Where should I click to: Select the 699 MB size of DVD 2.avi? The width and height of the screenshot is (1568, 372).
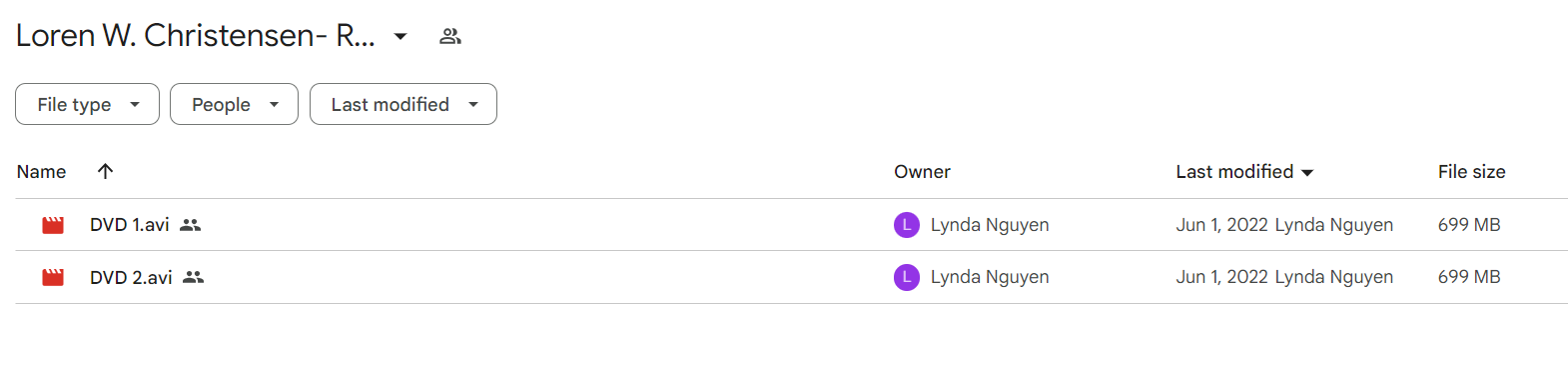click(1469, 277)
